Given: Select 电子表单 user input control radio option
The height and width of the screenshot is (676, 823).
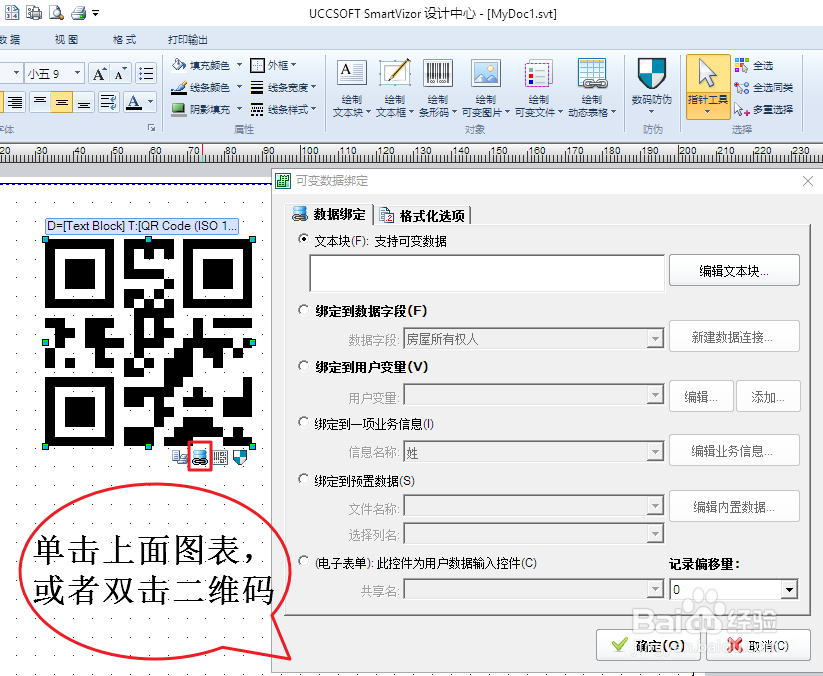Looking at the screenshot, I should tap(303, 561).
